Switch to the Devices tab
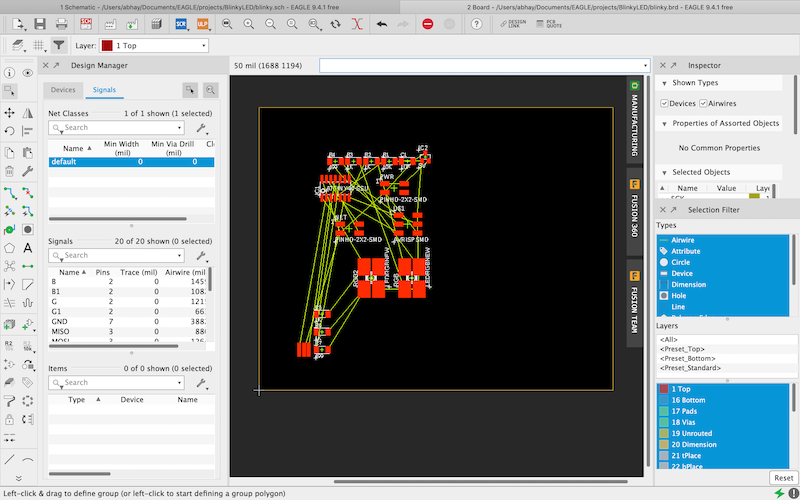Image resolution: width=800 pixels, height=500 pixels. [63, 90]
